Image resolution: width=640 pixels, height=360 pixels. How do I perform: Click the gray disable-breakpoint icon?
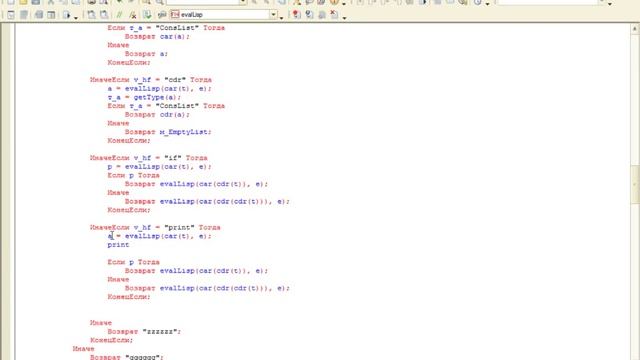tap(322, 15)
